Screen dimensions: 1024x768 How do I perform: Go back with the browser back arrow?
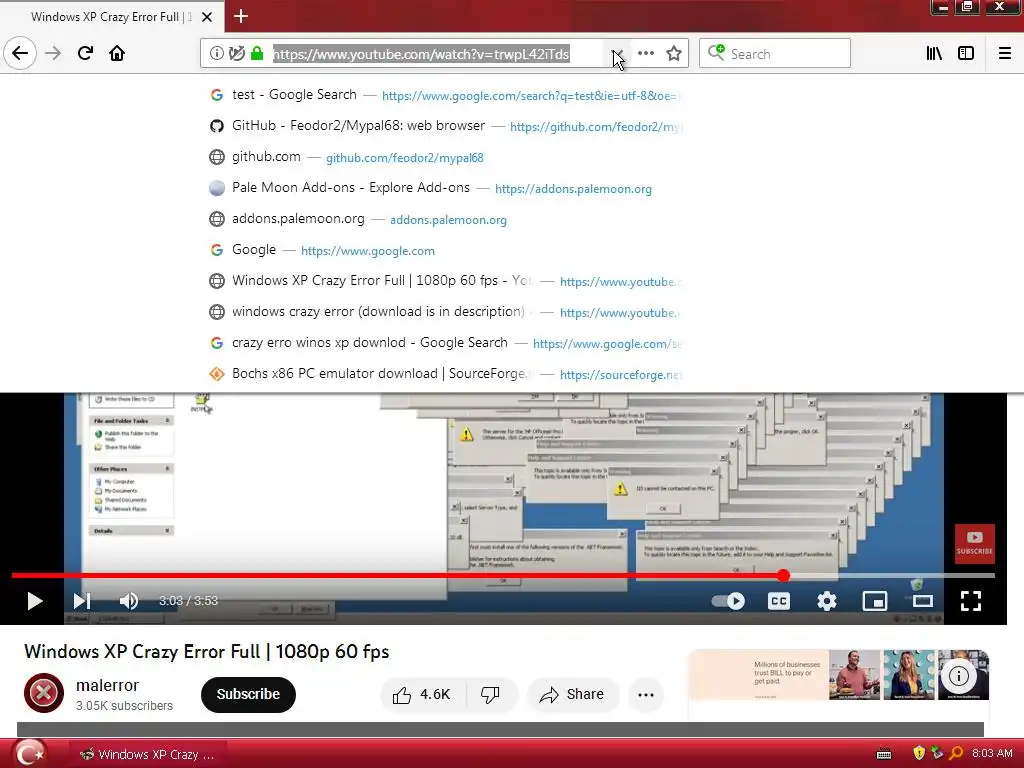[x=20, y=53]
